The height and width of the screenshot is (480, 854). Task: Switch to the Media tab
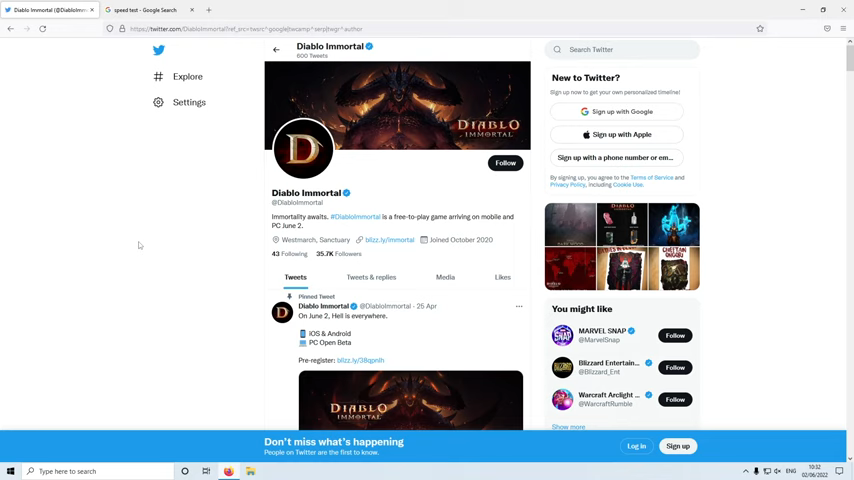click(445, 277)
